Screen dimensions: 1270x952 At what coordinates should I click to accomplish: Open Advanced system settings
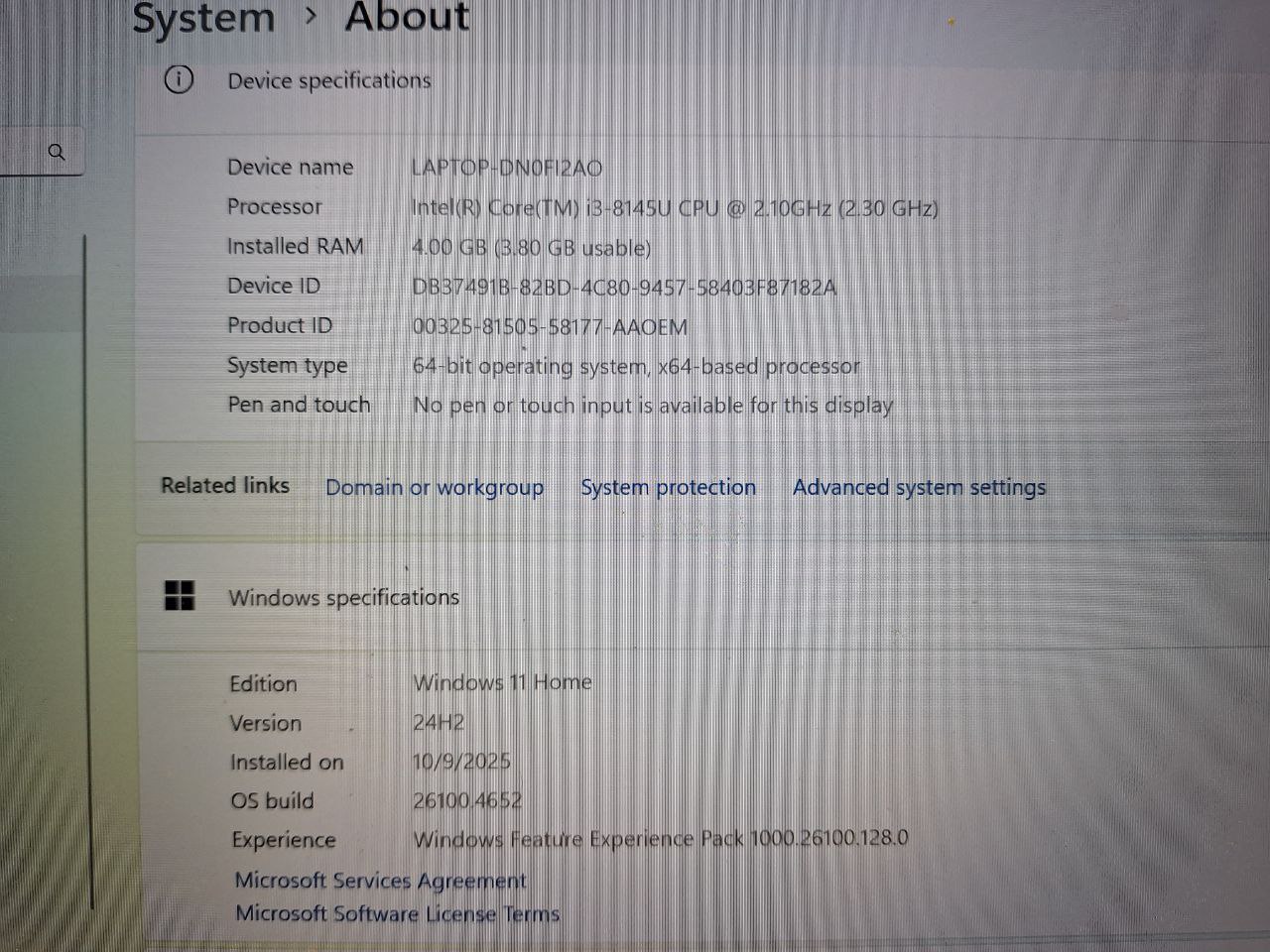(919, 487)
